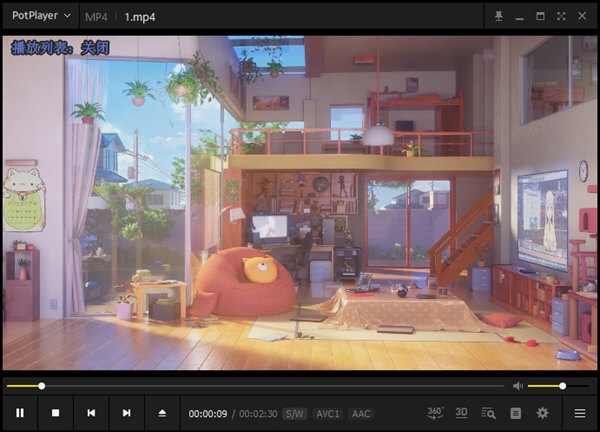Skip to the next file
The image size is (600, 432).
click(126, 412)
